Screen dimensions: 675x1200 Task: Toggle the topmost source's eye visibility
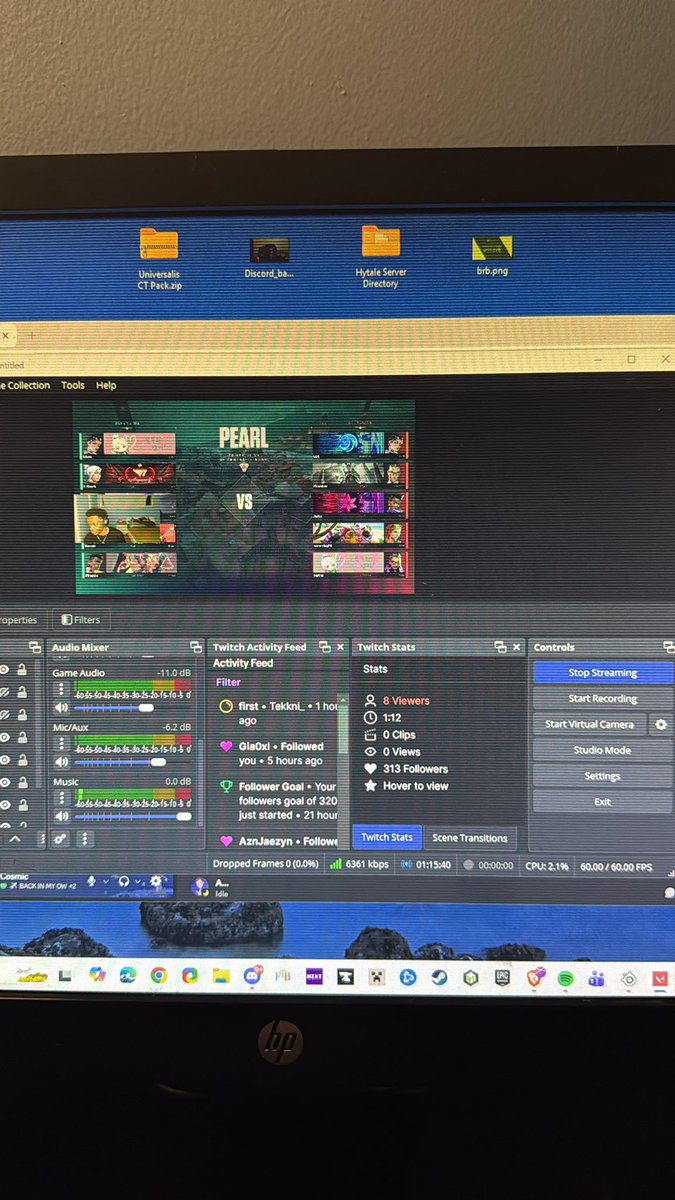click(5, 669)
